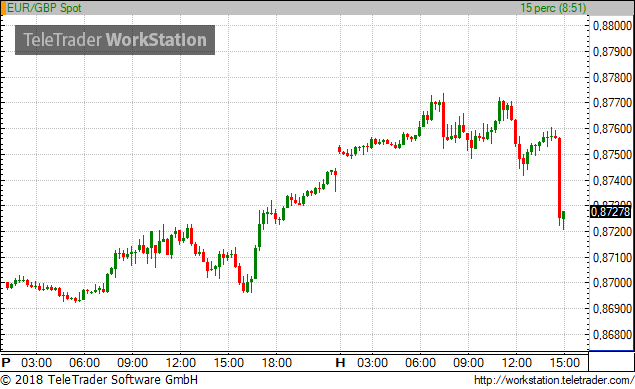Click the 0,87600 price axis label
635x389 pixels.
click(612, 129)
